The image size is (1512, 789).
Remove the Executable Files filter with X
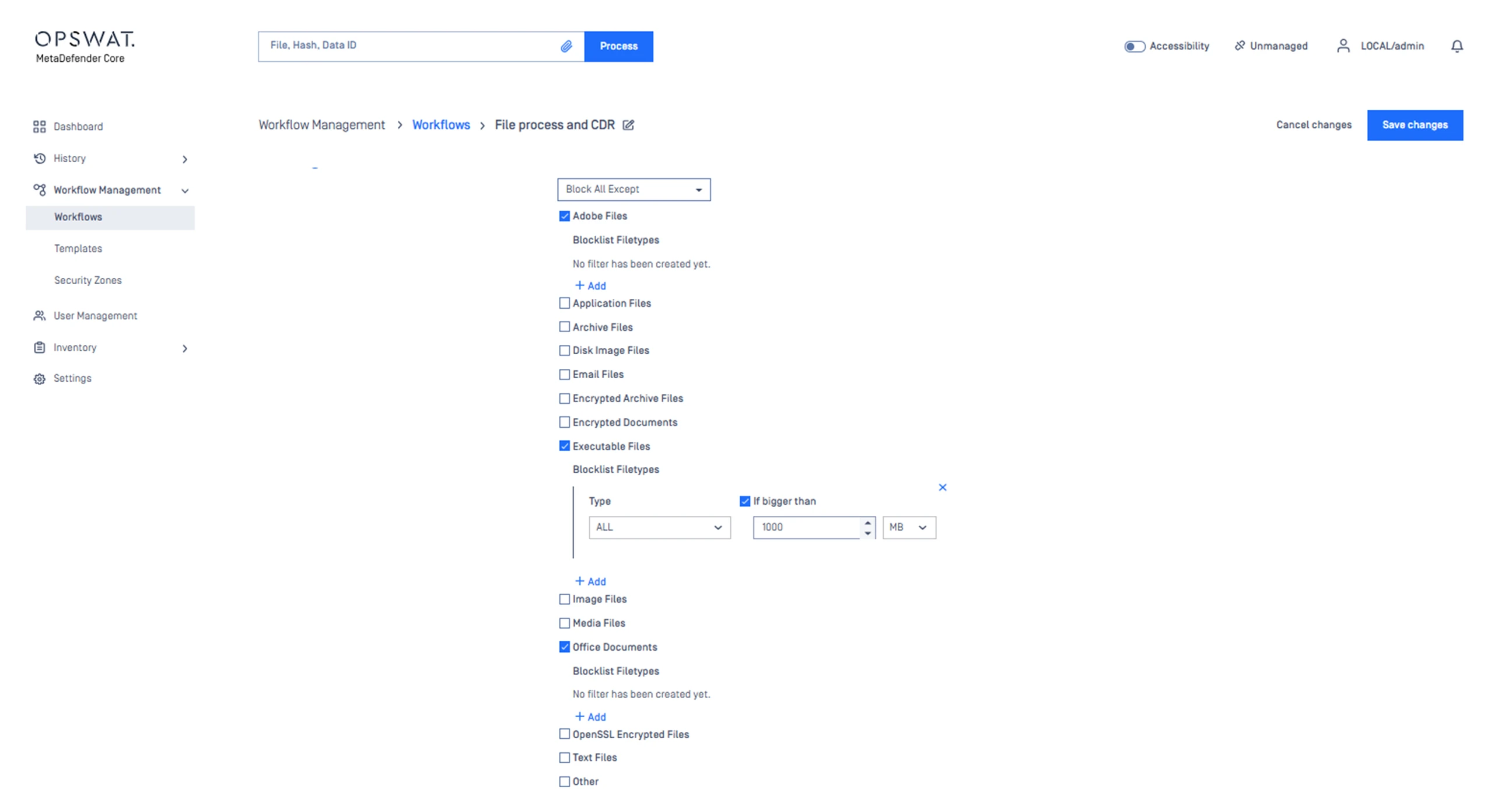[x=942, y=487]
